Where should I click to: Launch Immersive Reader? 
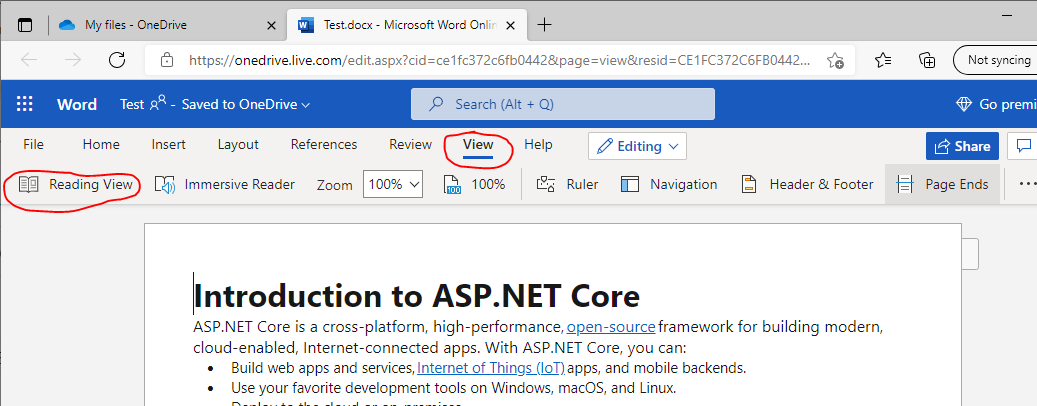coord(225,184)
